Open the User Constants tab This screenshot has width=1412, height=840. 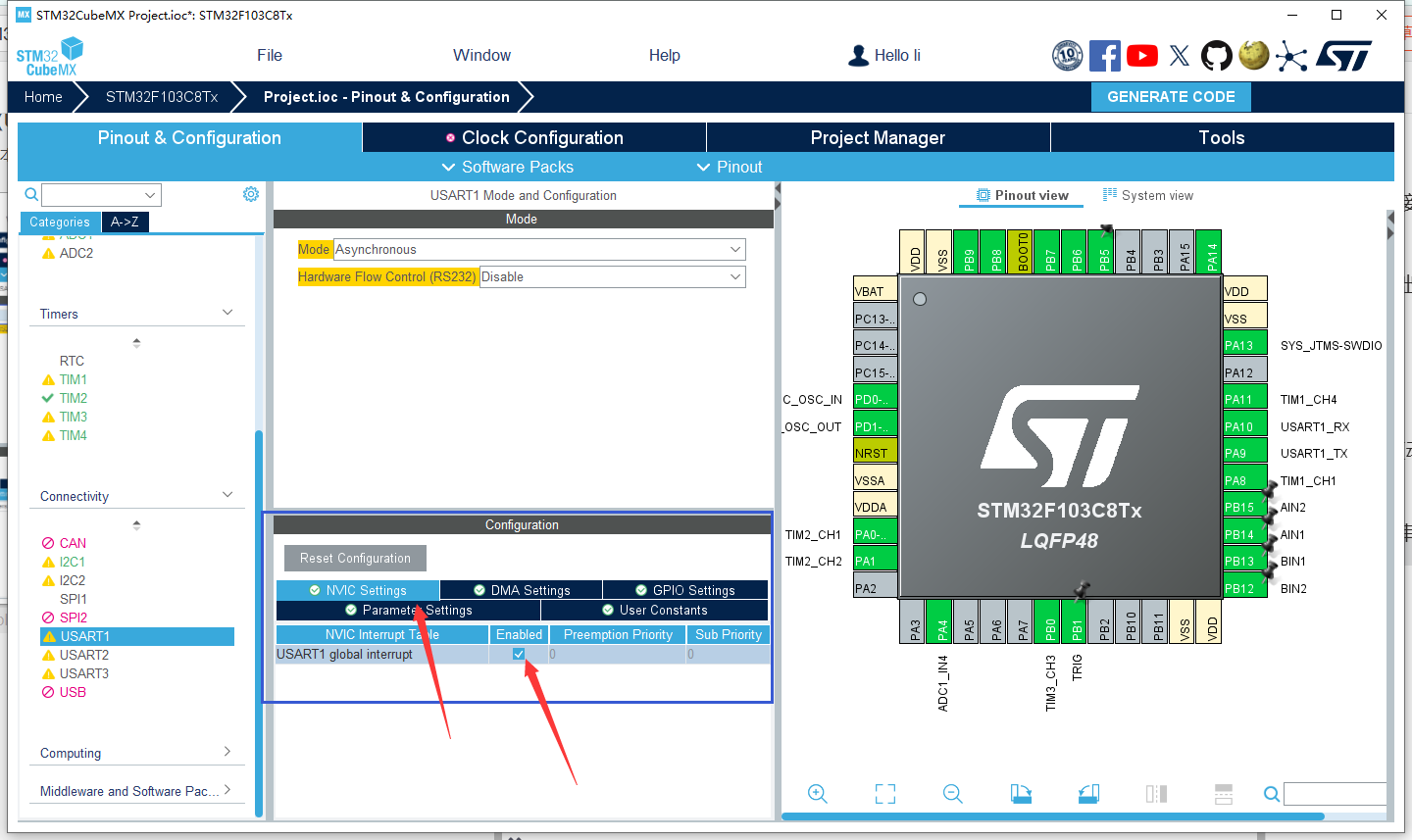click(654, 610)
